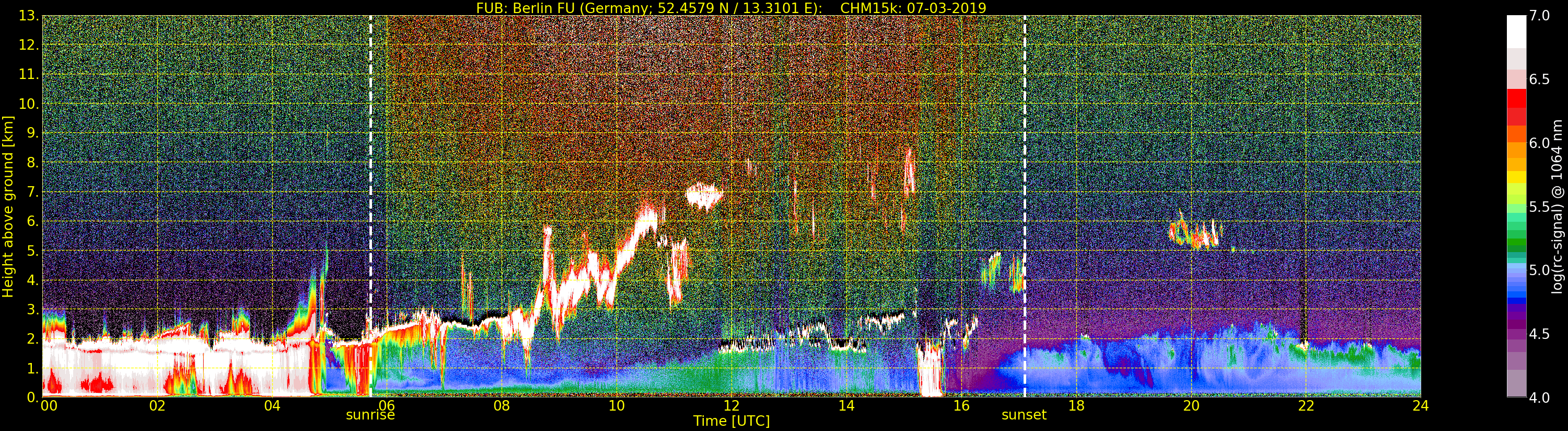Select the time axis tick "22"
The image size is (1568, 431).
click(1306, 405)
